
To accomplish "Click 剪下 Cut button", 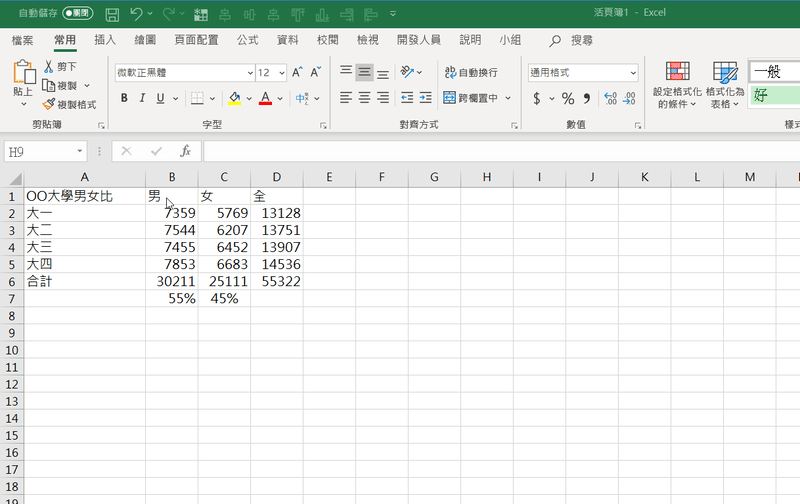I will pyautogui.click(x=60, y=66).
